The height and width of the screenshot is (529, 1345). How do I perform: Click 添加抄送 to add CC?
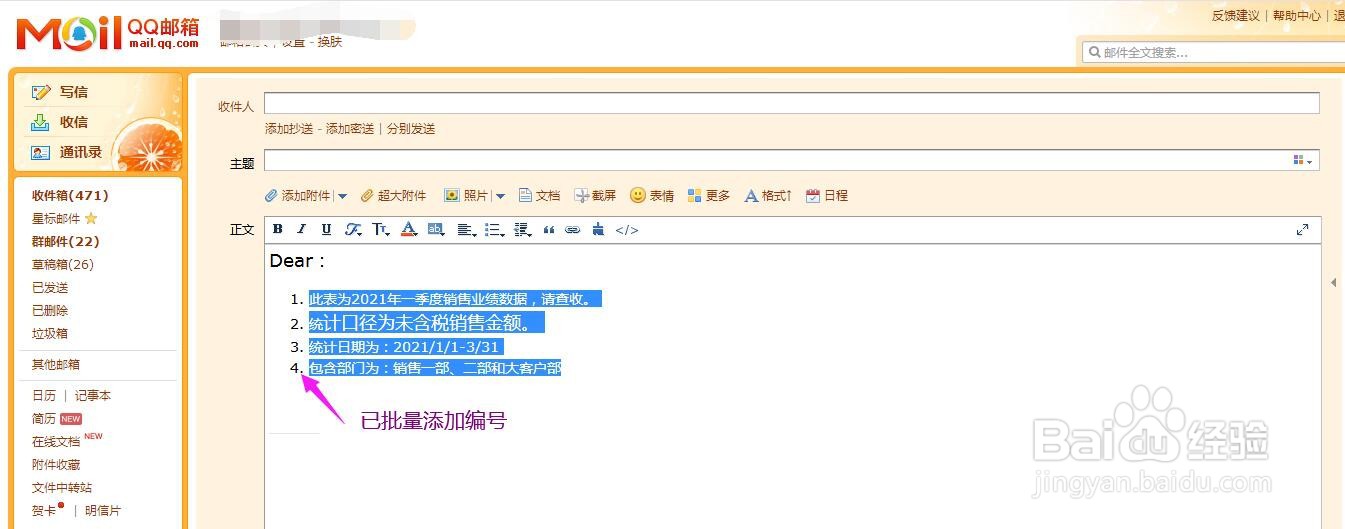(289, 129)
